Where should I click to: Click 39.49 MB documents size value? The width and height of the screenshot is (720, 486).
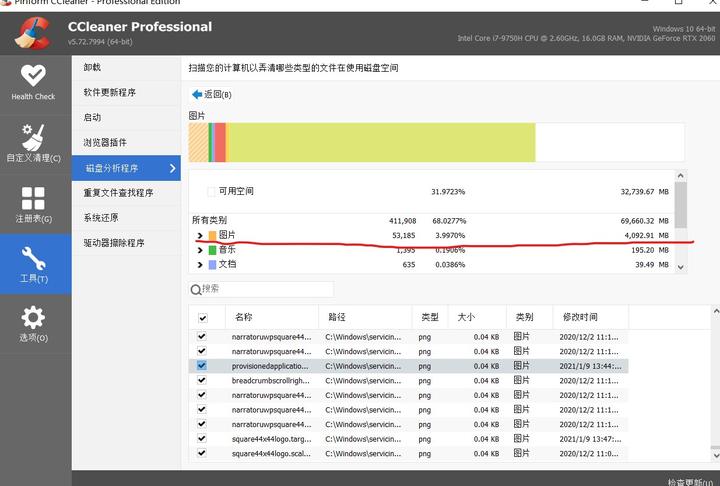[652, 265]
